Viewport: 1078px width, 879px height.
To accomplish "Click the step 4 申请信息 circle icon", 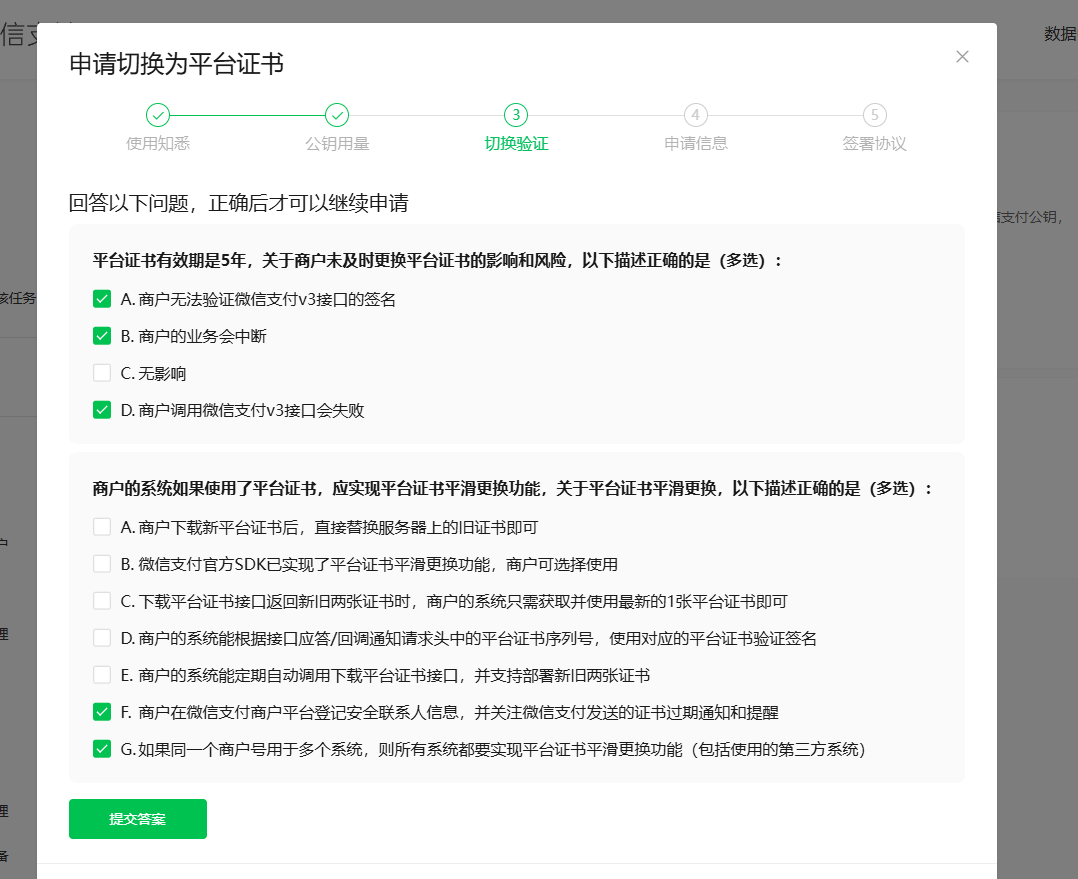I will point(695,115).
